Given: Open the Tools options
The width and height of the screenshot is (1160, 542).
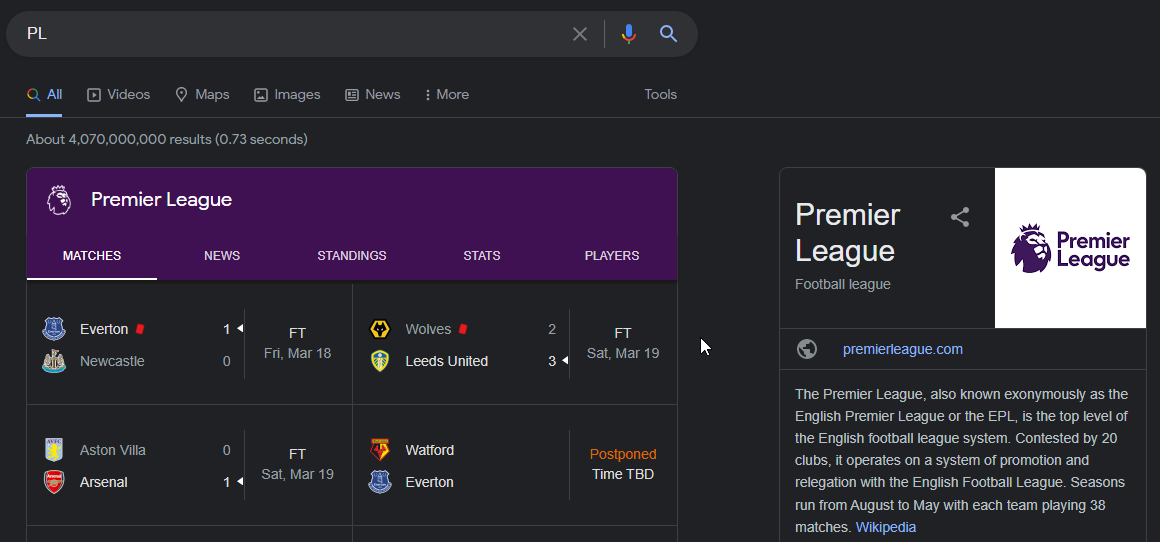Looking at the screenshot, I should point(660,94).
